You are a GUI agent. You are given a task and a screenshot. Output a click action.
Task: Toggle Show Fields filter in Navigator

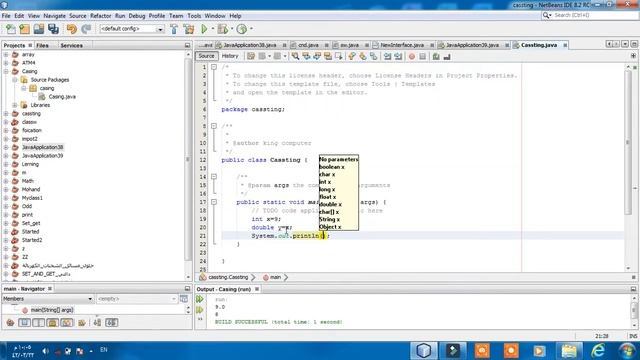(24, 323)
